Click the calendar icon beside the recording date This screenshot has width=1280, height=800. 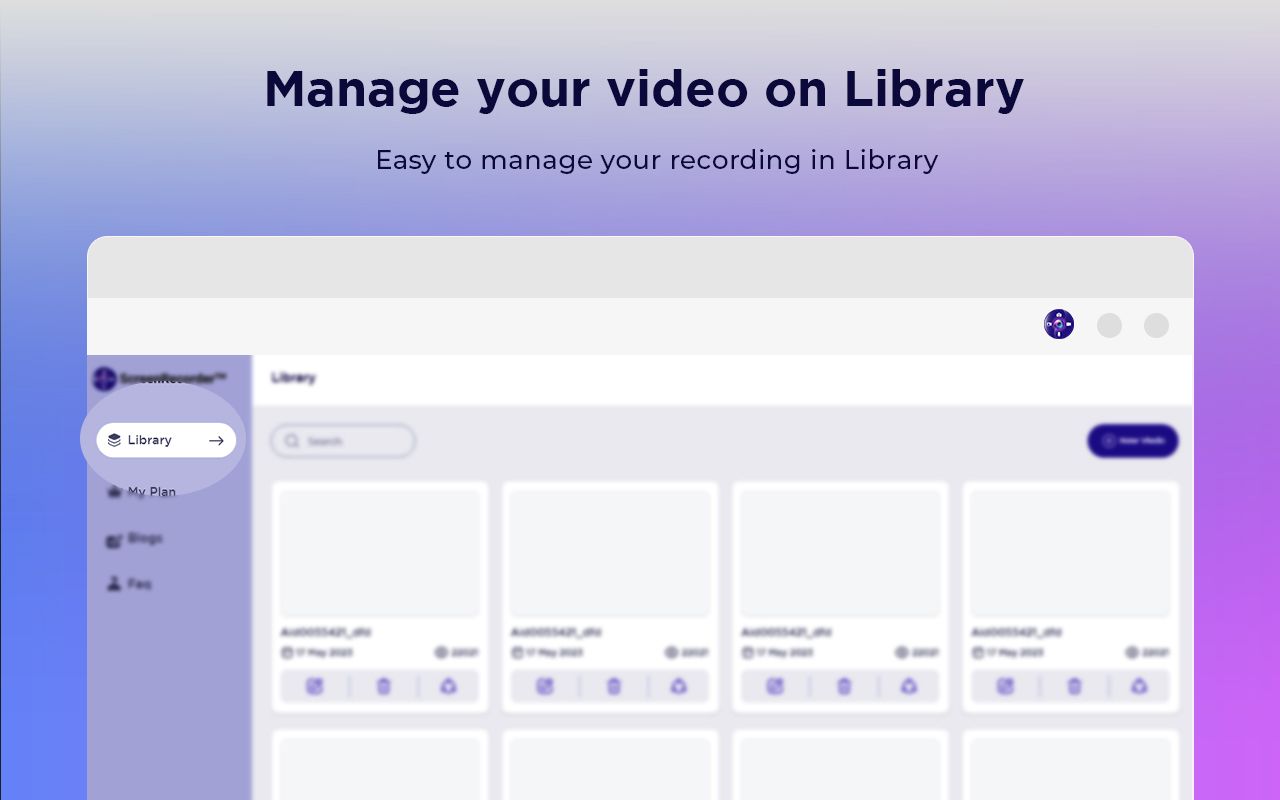pos(286,652)
